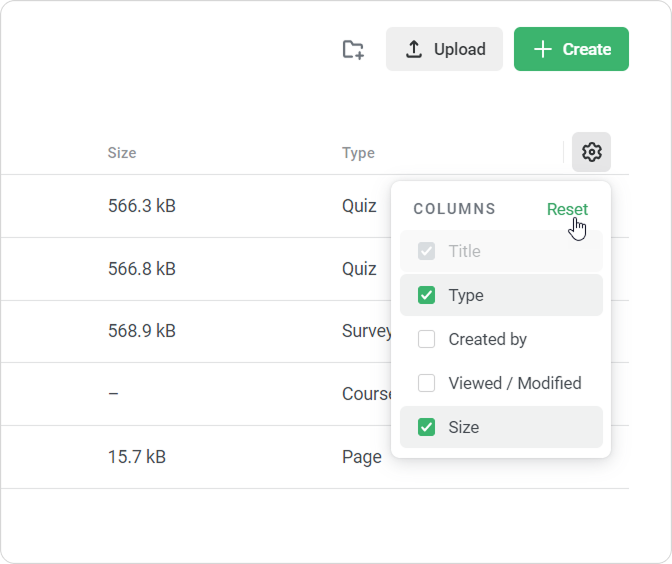Click the dash size cell in Course row
This screenshot has height=564, width=672.
(x=113, y=394)
